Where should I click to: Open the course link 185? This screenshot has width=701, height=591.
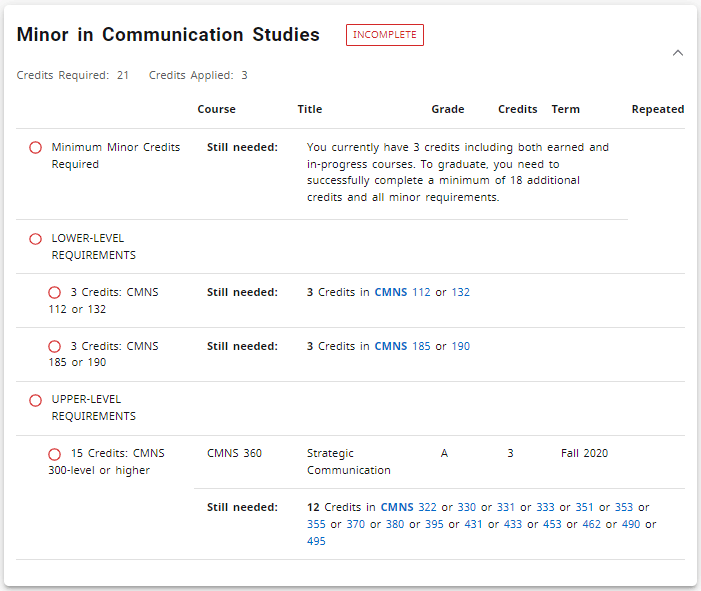[x=421, y=347]
